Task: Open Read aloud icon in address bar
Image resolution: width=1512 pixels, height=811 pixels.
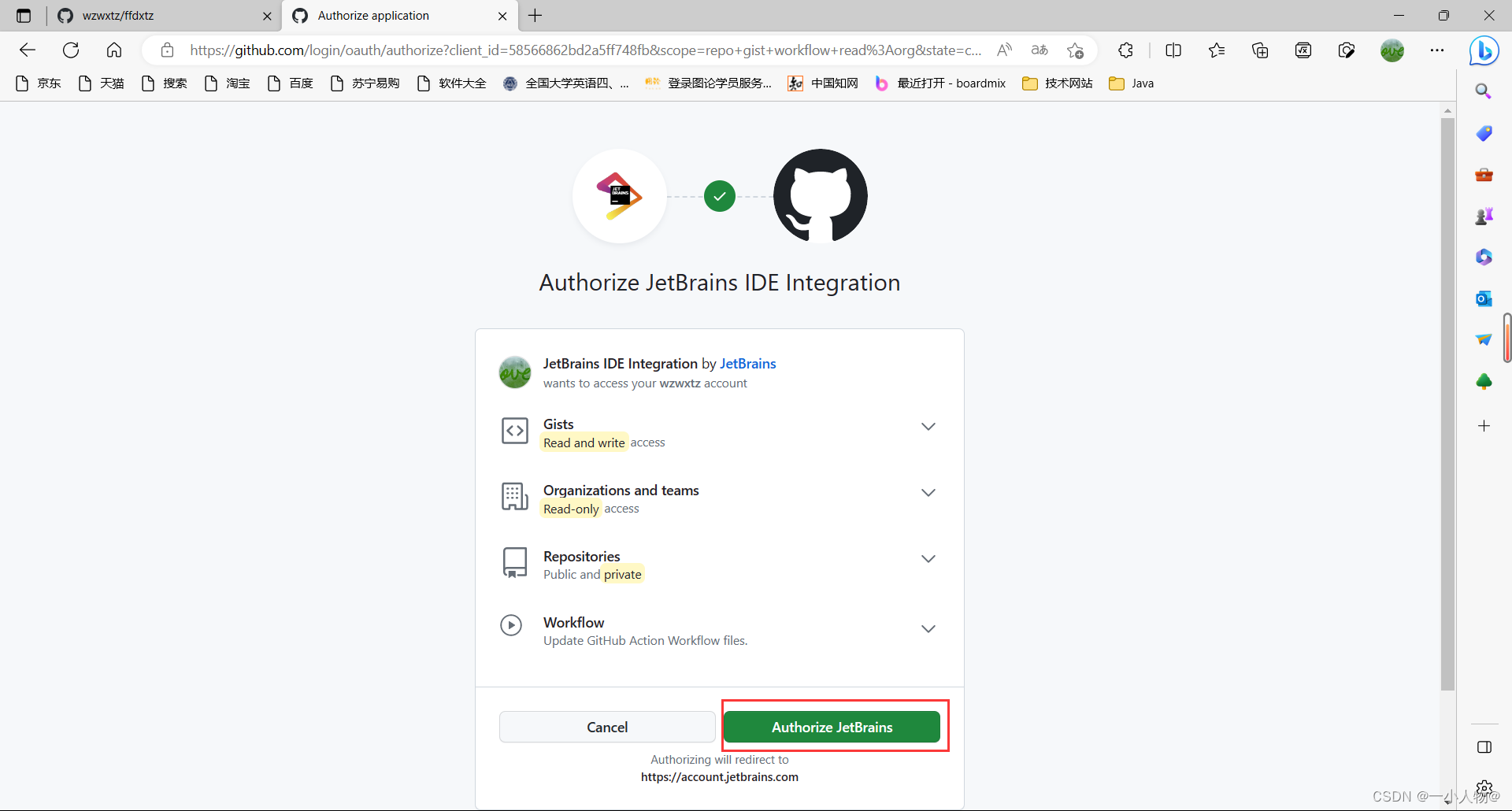Action: tap(1004, 50)
